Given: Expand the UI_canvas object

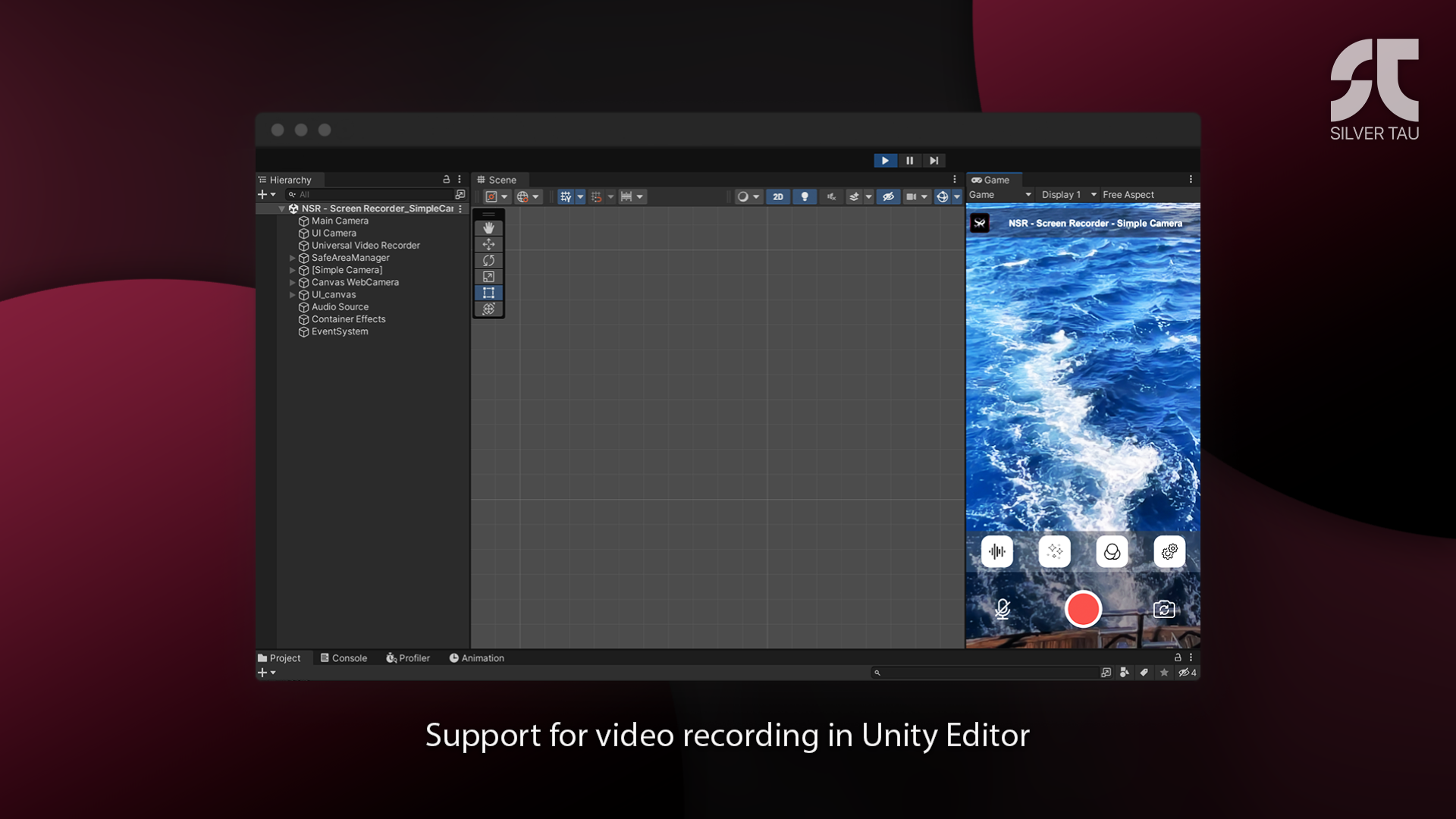Looking at the screenshot, I should point(292,295).
